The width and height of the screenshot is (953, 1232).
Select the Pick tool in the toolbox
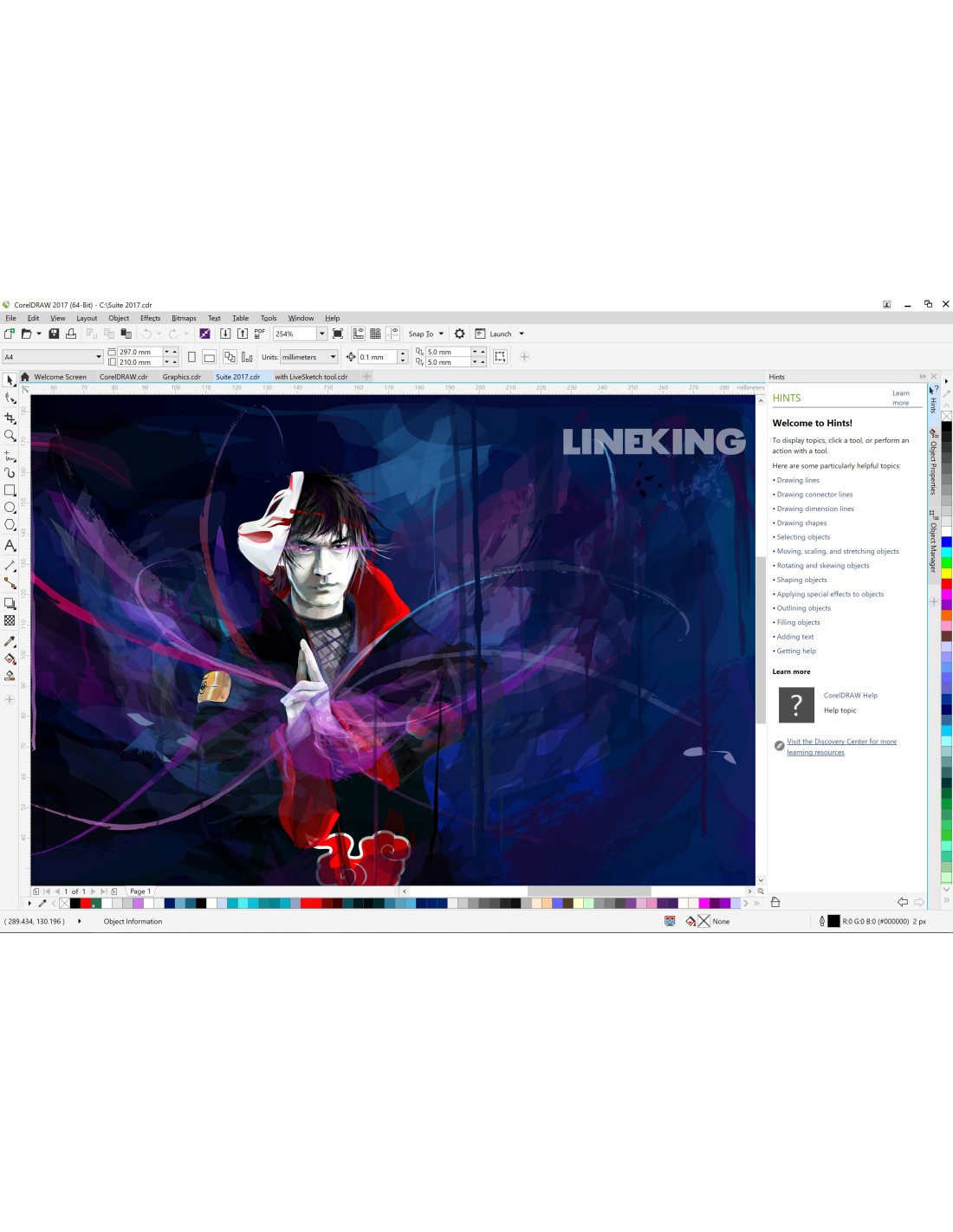click(x=10, y=380)
